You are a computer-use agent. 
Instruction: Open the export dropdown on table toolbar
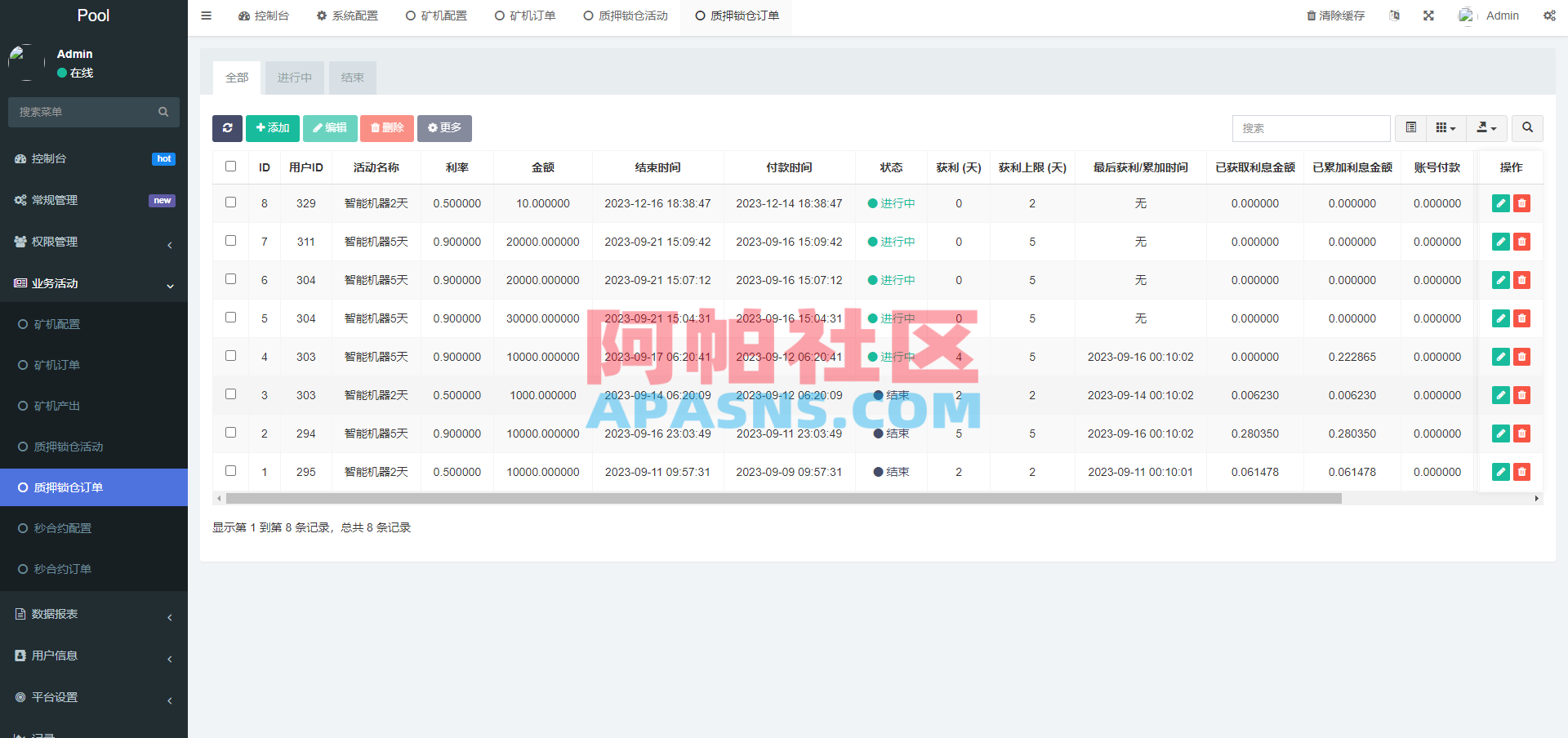click(x=1486, y=128)
